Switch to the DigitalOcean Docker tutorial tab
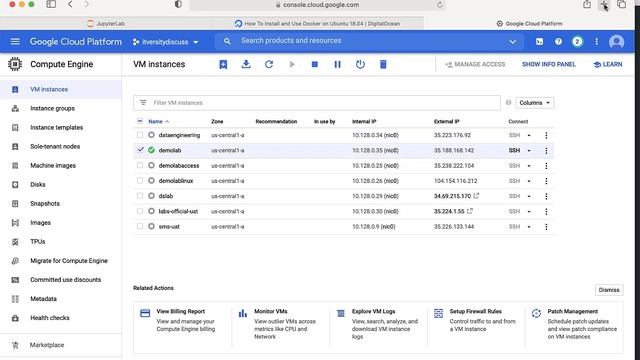 pyautogui.click(x=318, y=24)
